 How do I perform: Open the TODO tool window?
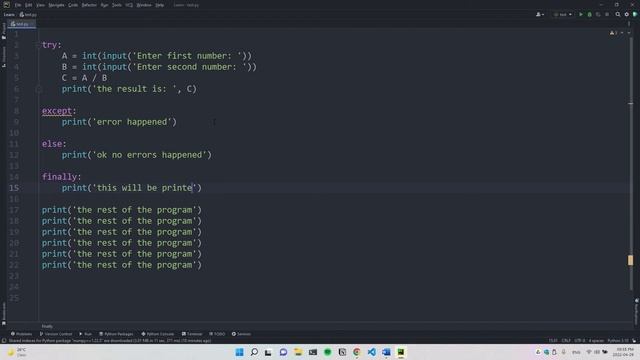(217, 334)
